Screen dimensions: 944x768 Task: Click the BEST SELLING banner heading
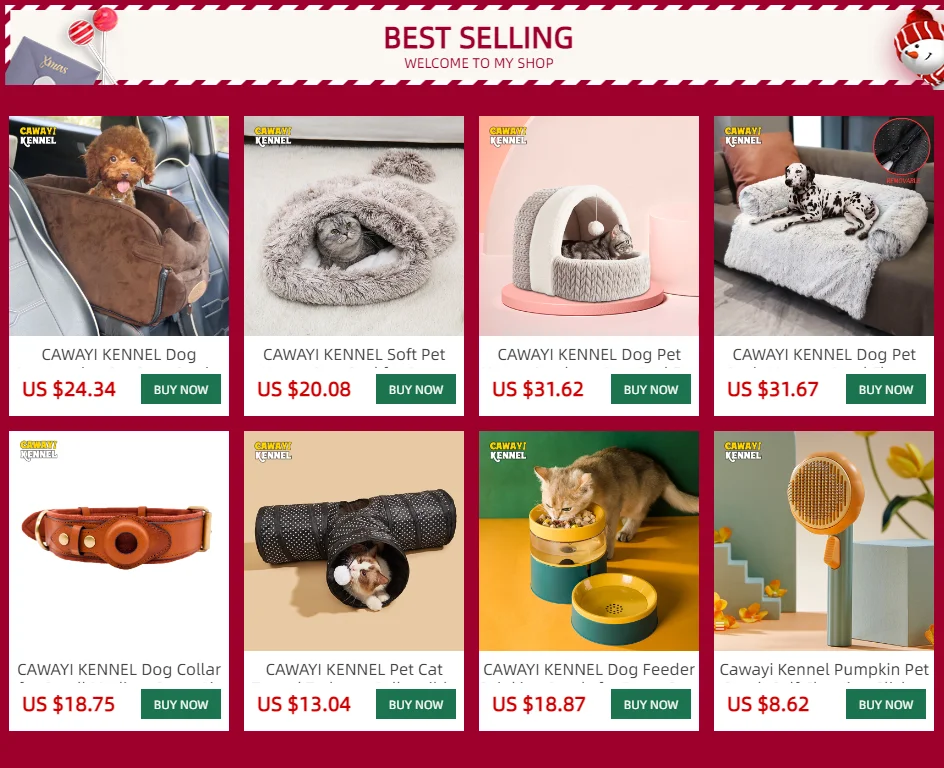tap(479, 37)
